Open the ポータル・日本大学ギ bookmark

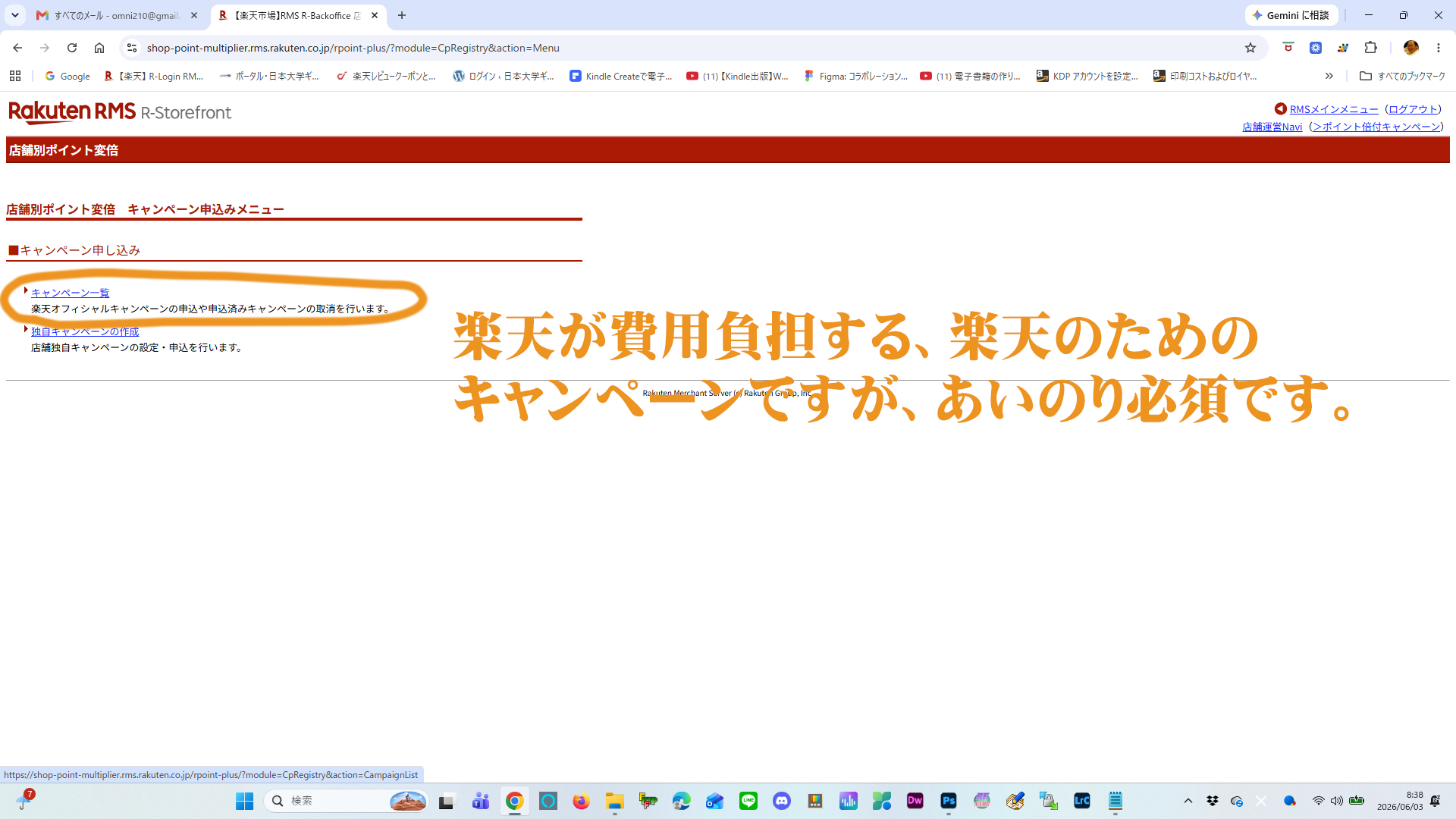point(269,76)
